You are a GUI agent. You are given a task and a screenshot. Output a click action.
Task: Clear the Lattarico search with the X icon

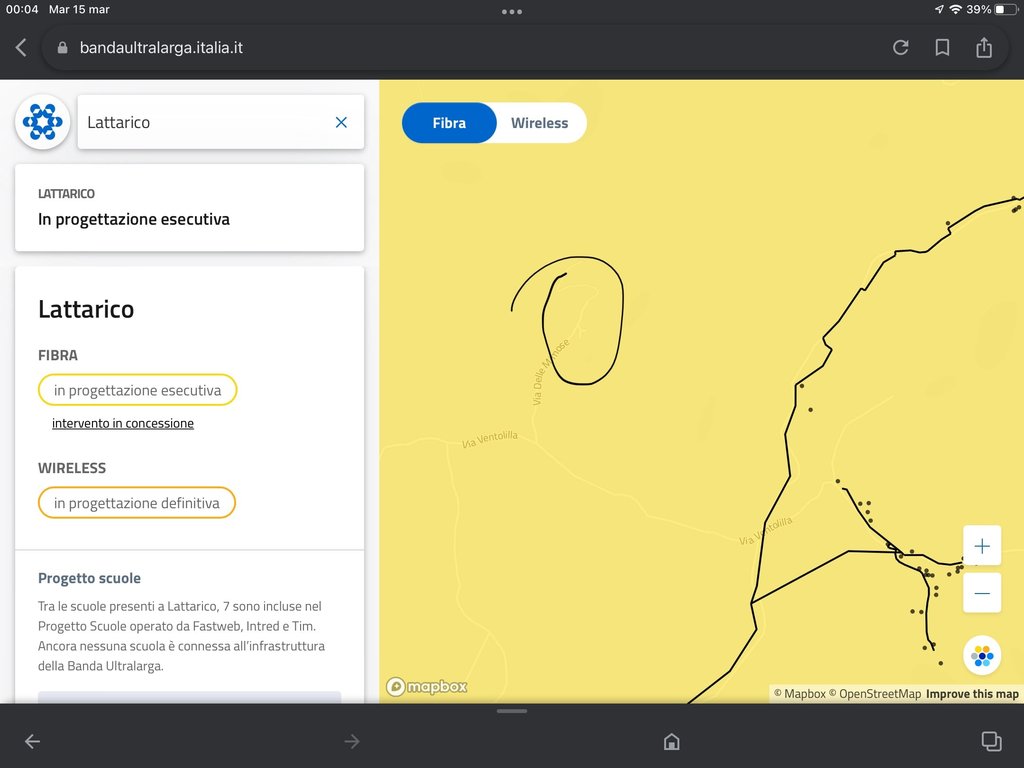tap(341, 122)
